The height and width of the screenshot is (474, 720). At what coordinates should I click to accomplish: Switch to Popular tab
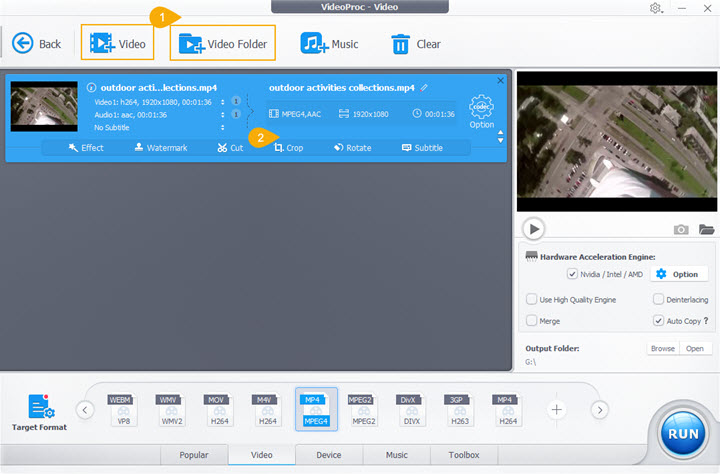[194, 455]
